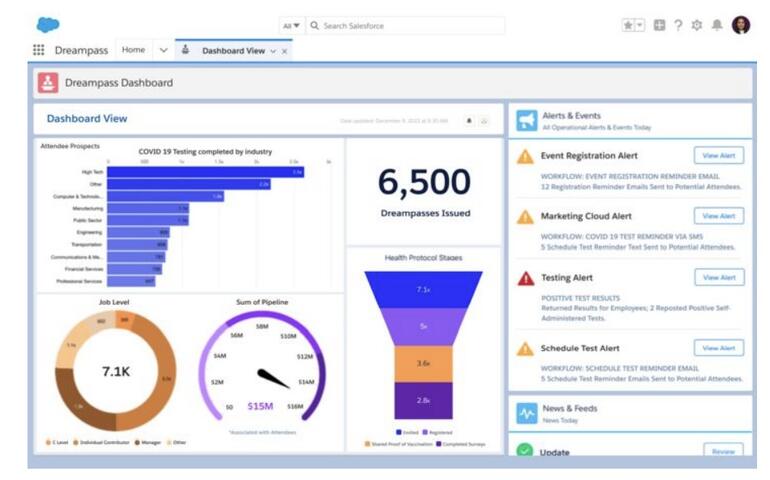This screenshot has width=770, height=480.
Task: Click the bell icon in Dashboard View header
Action: 469,120
